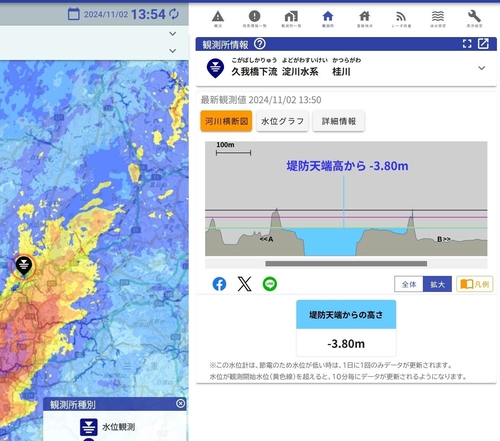Share via the LINE icon
The image size is (500, 441).
[270, 284]
